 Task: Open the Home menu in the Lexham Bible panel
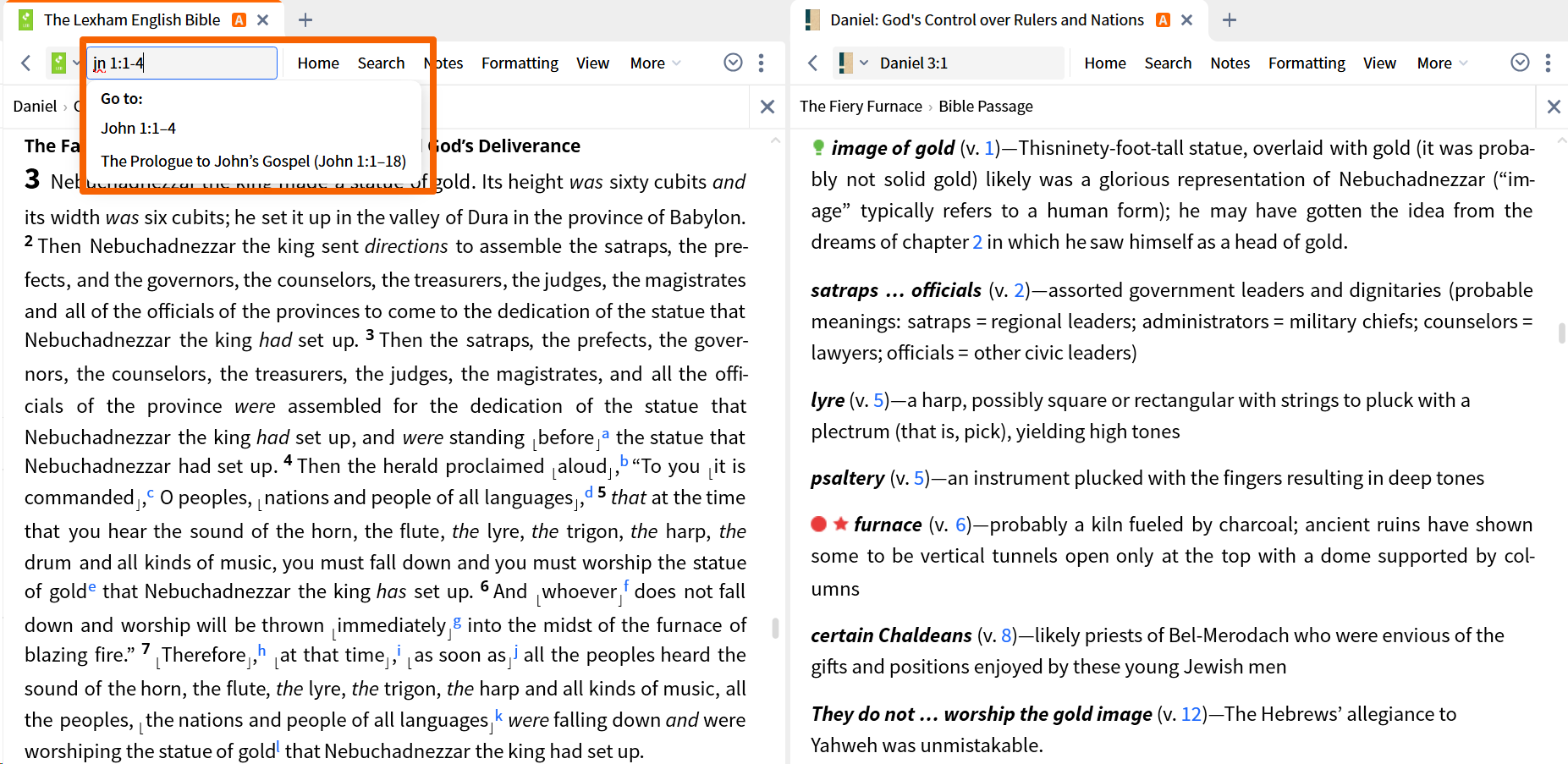pyautogui.click(x=318, y=63)
